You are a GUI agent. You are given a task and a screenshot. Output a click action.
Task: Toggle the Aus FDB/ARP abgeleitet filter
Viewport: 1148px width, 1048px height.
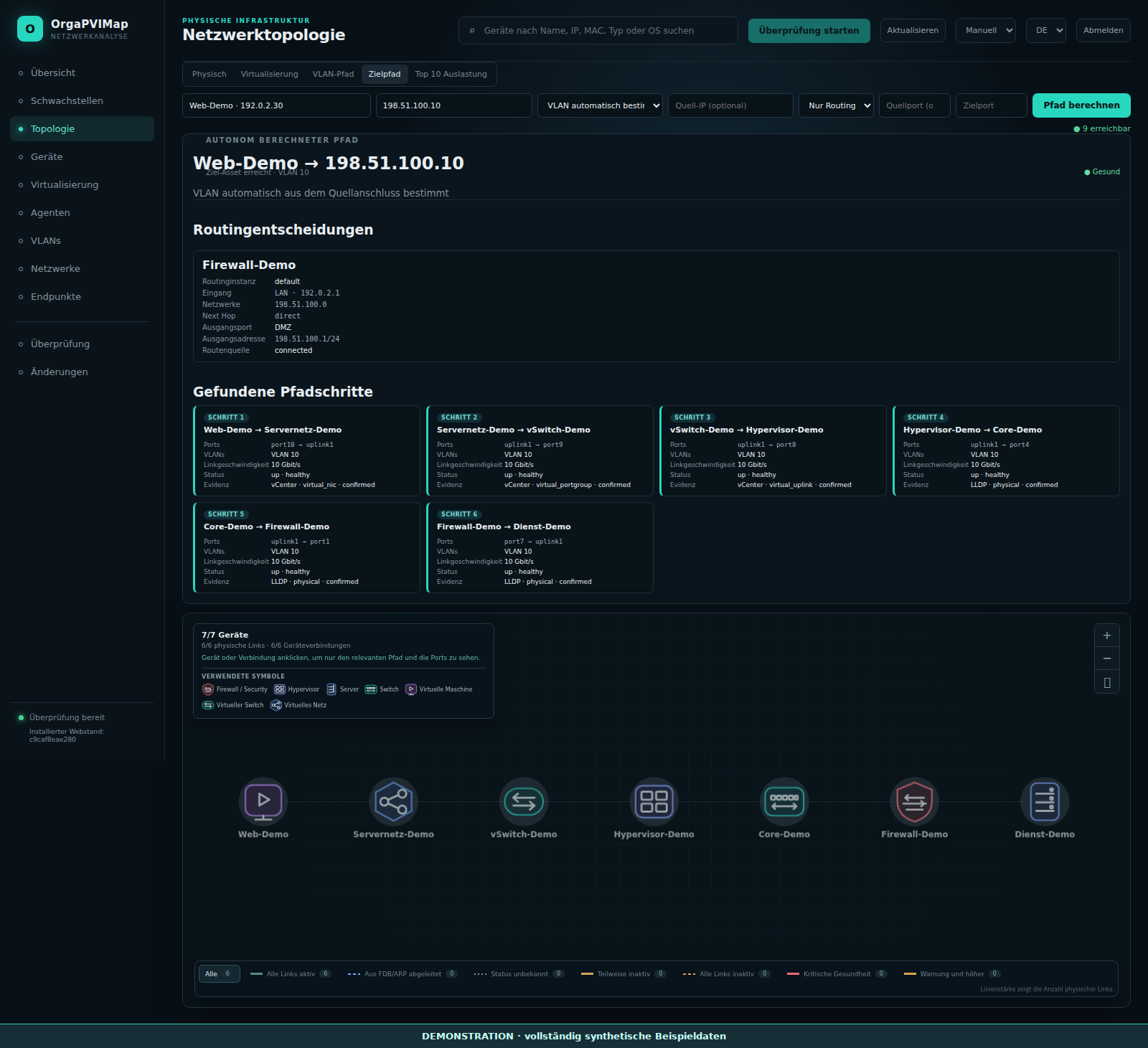(x=403, y=973)
